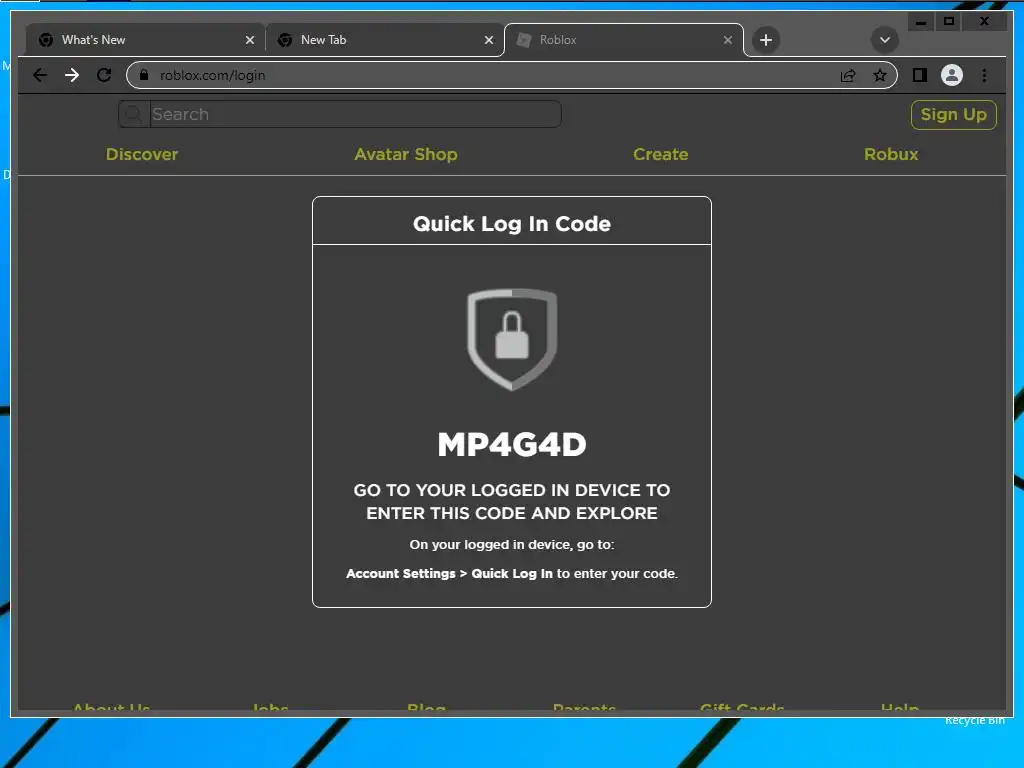Close the What's New tab
The width and height of the screenshot is (1024, 768).
[249, 40]
